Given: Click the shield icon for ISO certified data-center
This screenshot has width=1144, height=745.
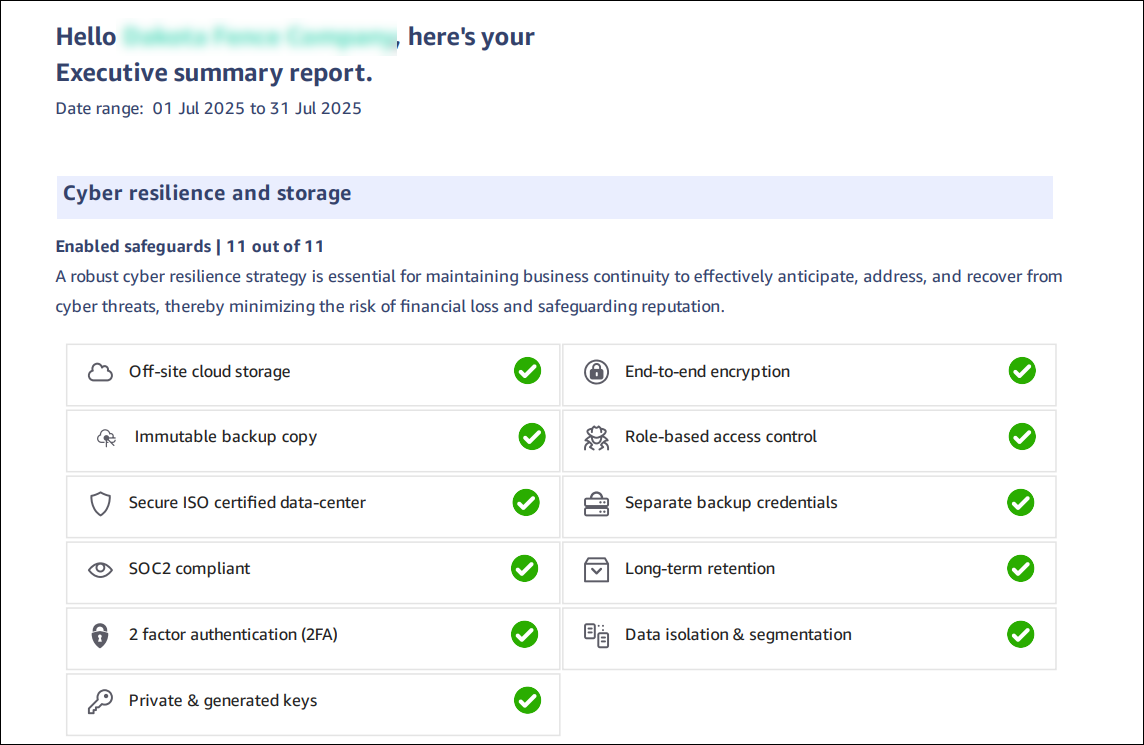Looking at the screenshot, I should [x=100, y=503].
